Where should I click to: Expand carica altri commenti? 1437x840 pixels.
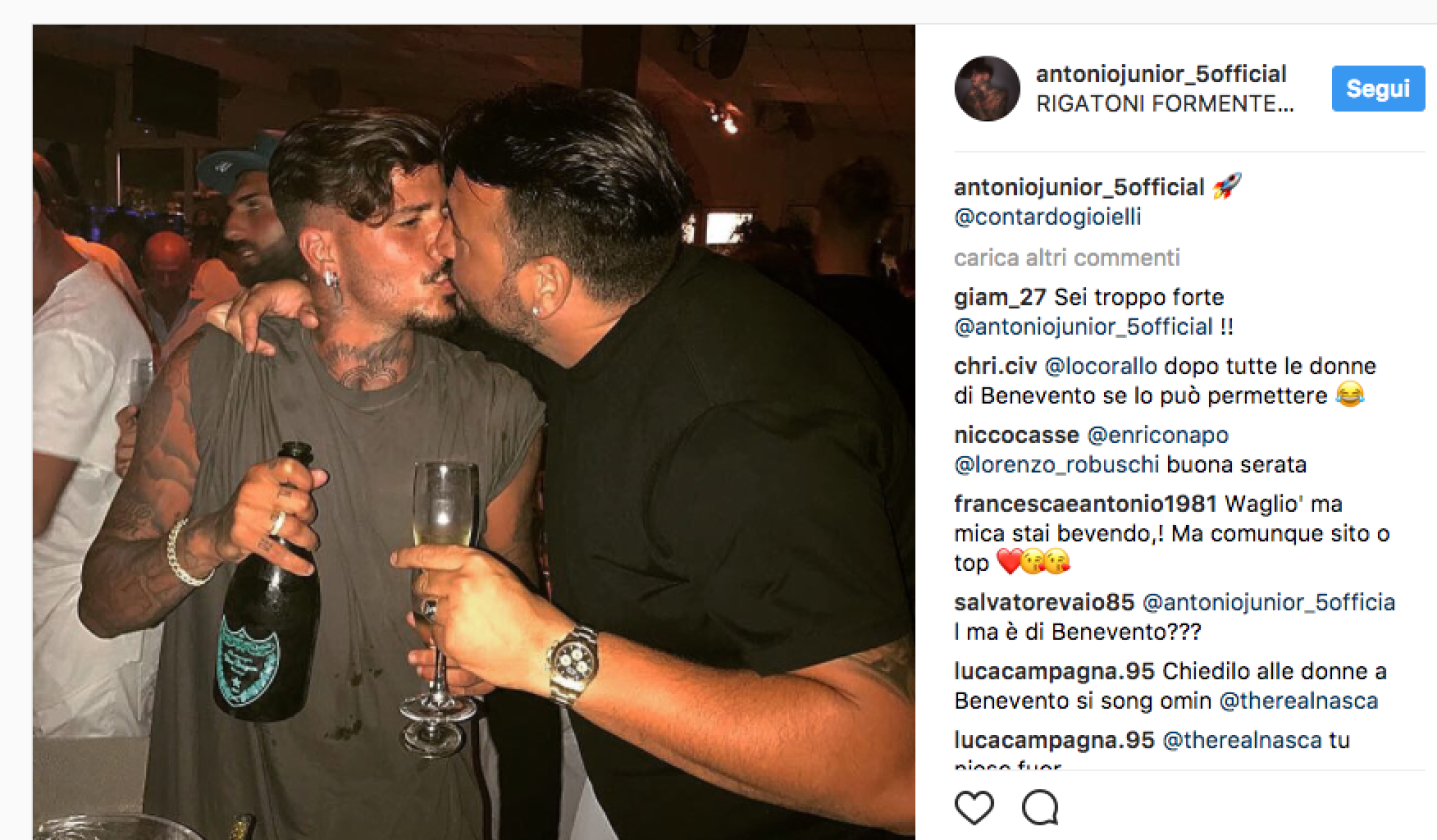[1067, 258]
